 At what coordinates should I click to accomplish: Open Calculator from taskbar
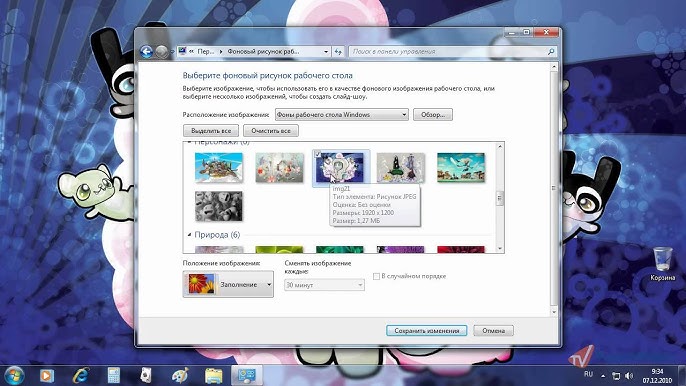(x=114, y=375)
